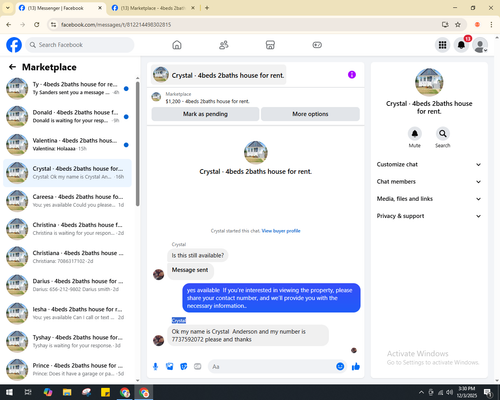Open Darius conversation in chat list

click(67, 285)
